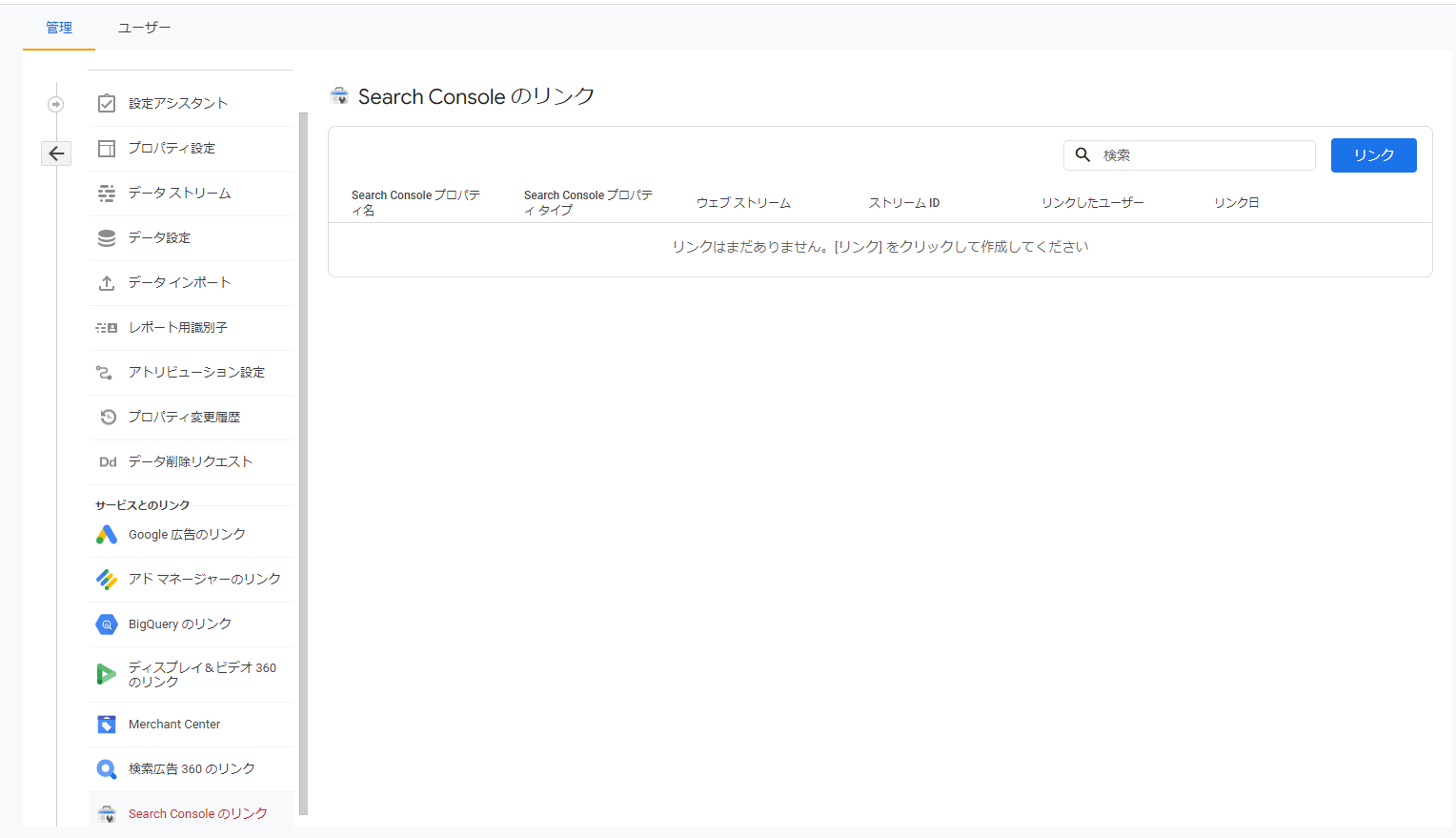1456x838 pixels.
Task: Click the Search Console icon beside page title
Action: click(x=339, y=95)
